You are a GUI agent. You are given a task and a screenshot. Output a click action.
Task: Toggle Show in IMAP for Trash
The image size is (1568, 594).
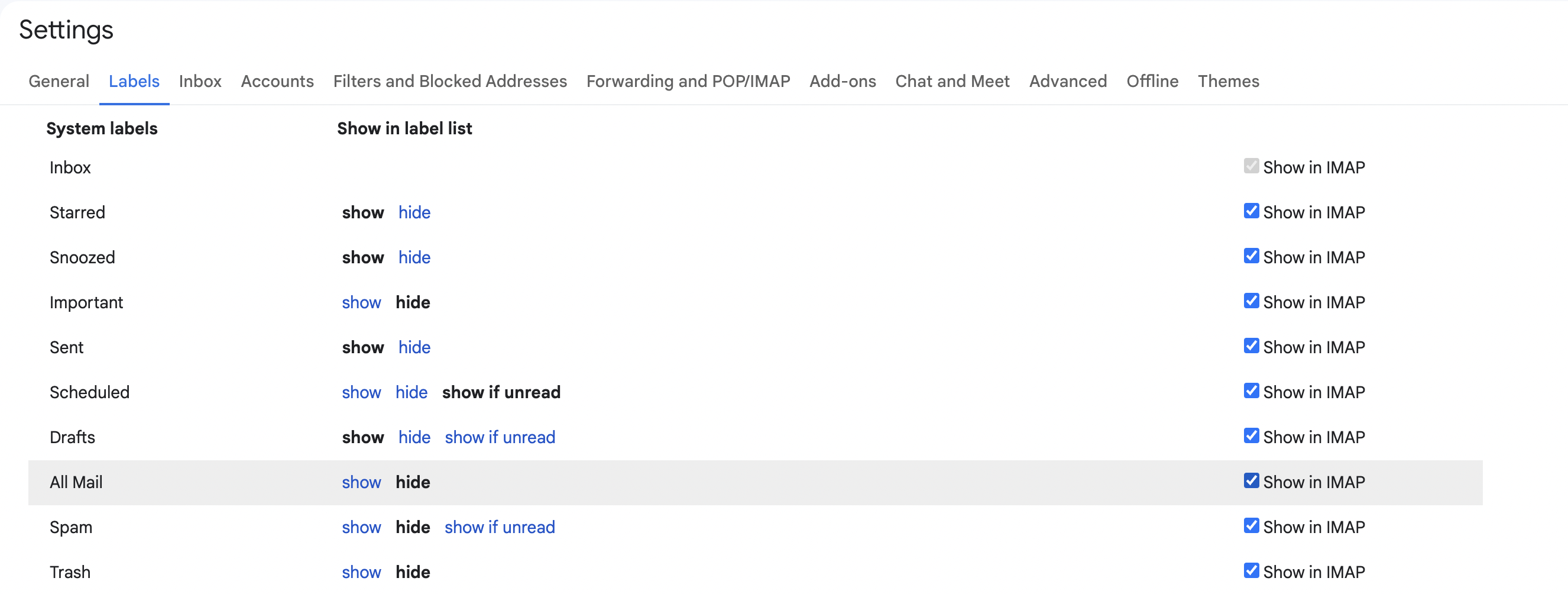click(x=1251, y=571)
